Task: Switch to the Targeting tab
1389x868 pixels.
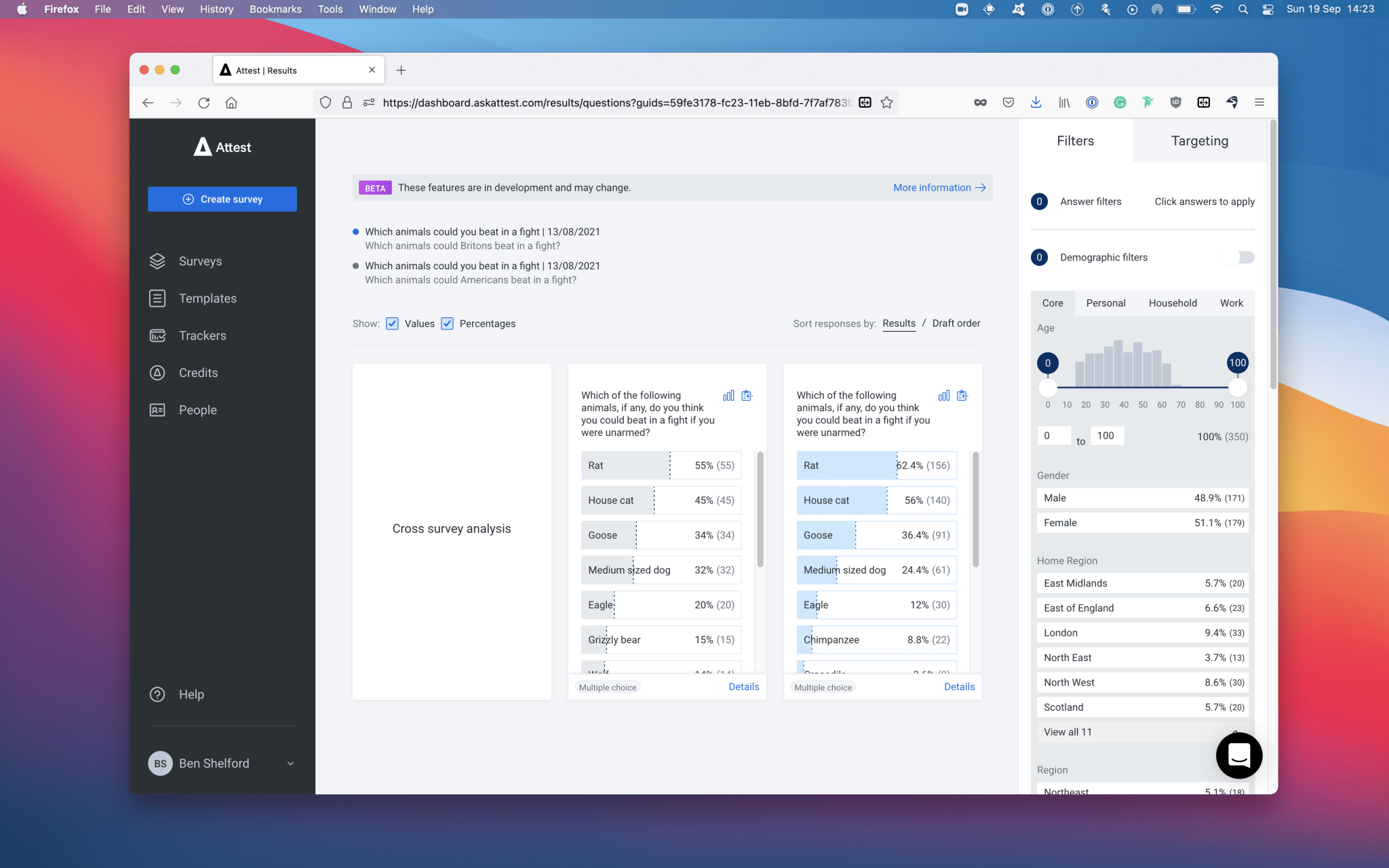Action: [x=1199, y=141]
